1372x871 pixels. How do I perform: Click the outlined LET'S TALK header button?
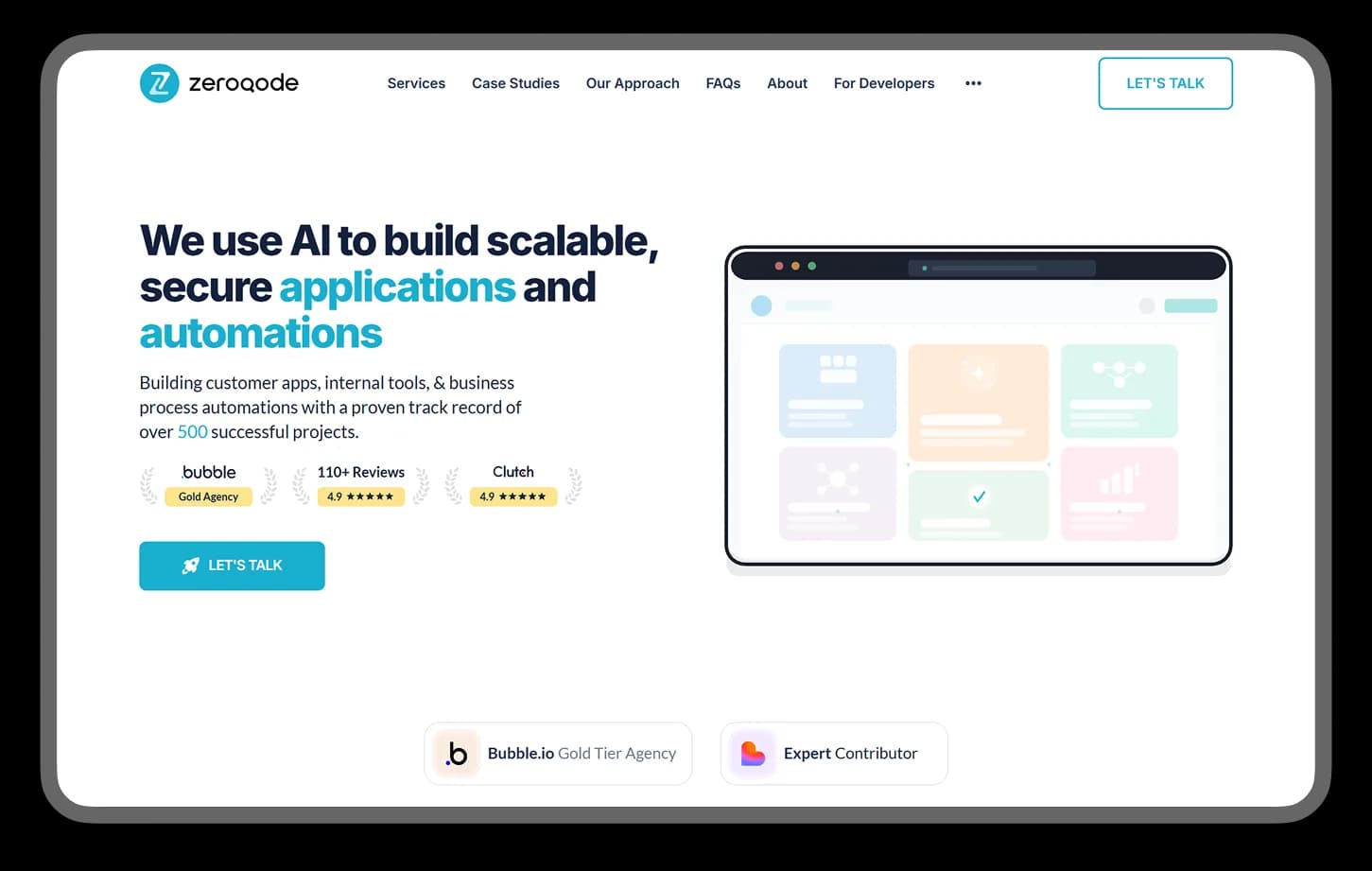point(1165,83)
